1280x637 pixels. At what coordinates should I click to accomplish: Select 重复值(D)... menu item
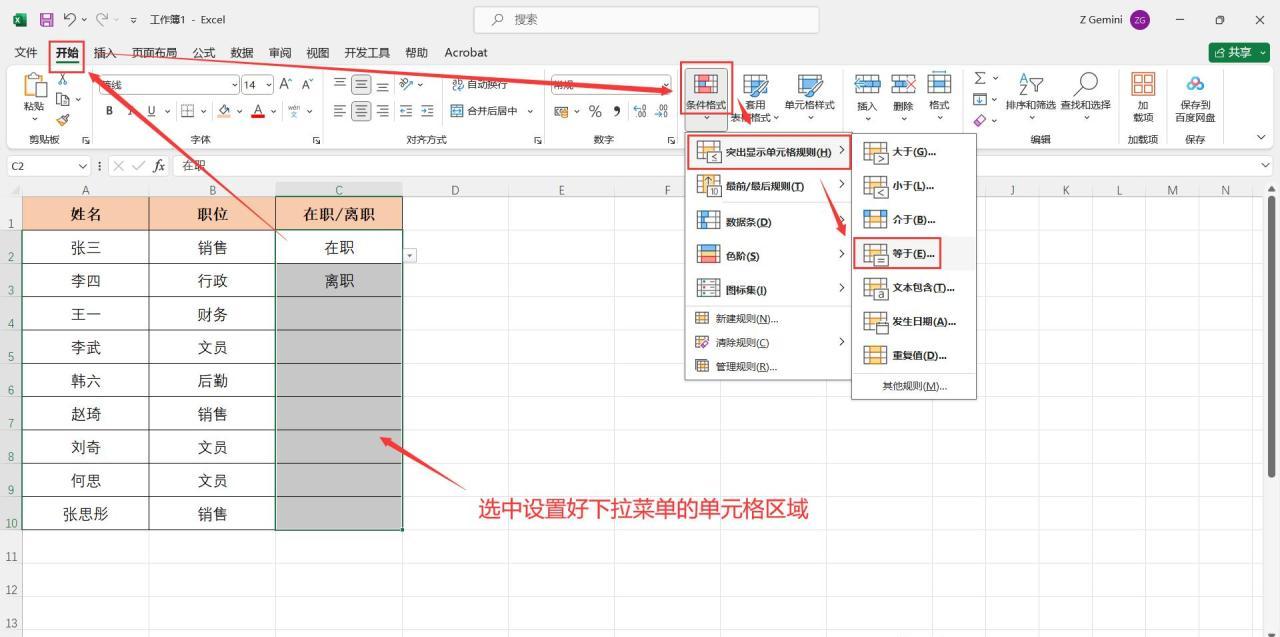pos(913,355)
